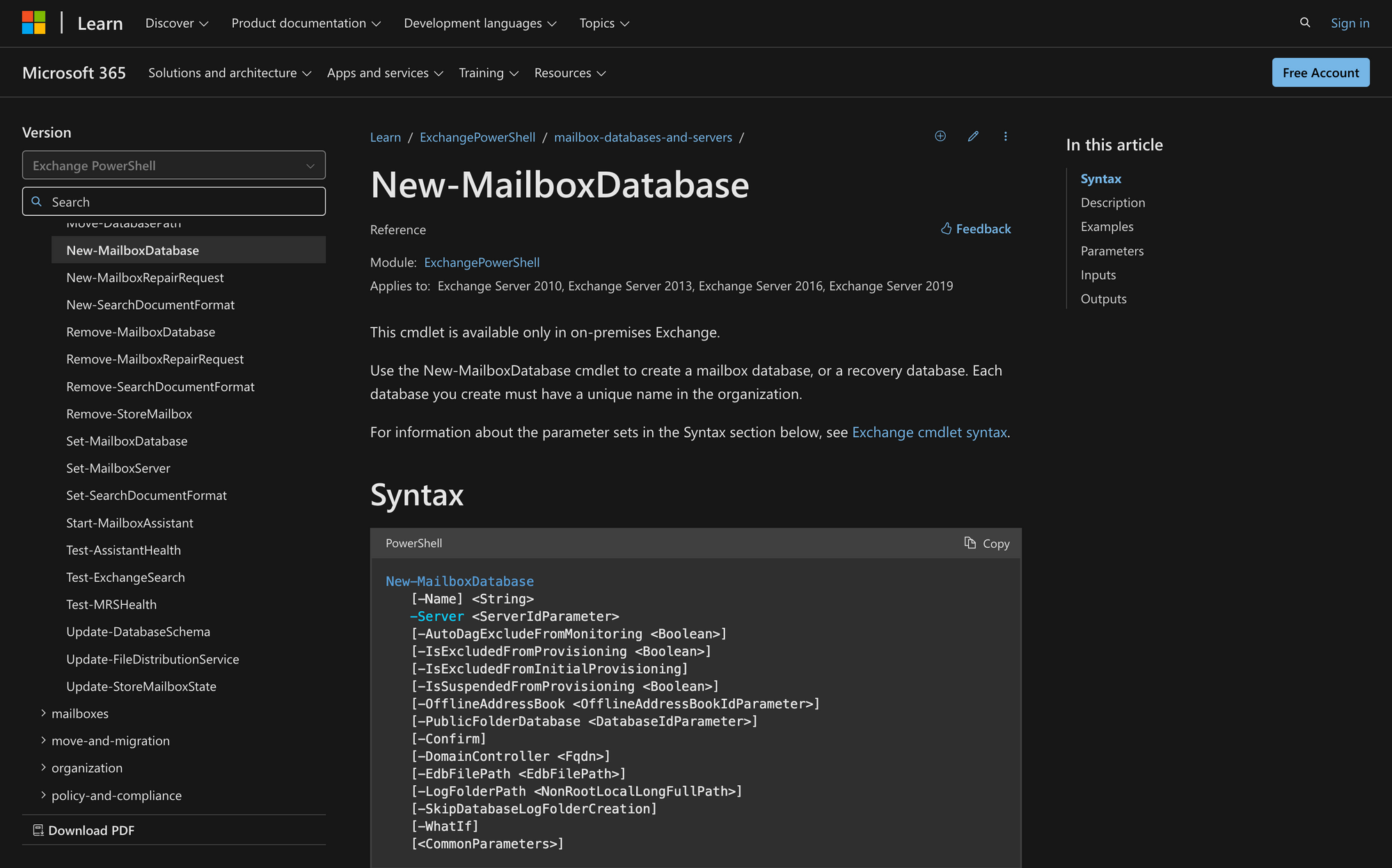The image size is (1392, 868).
Task: Click the edit (pencil) icon
Action: pos(973,137)
